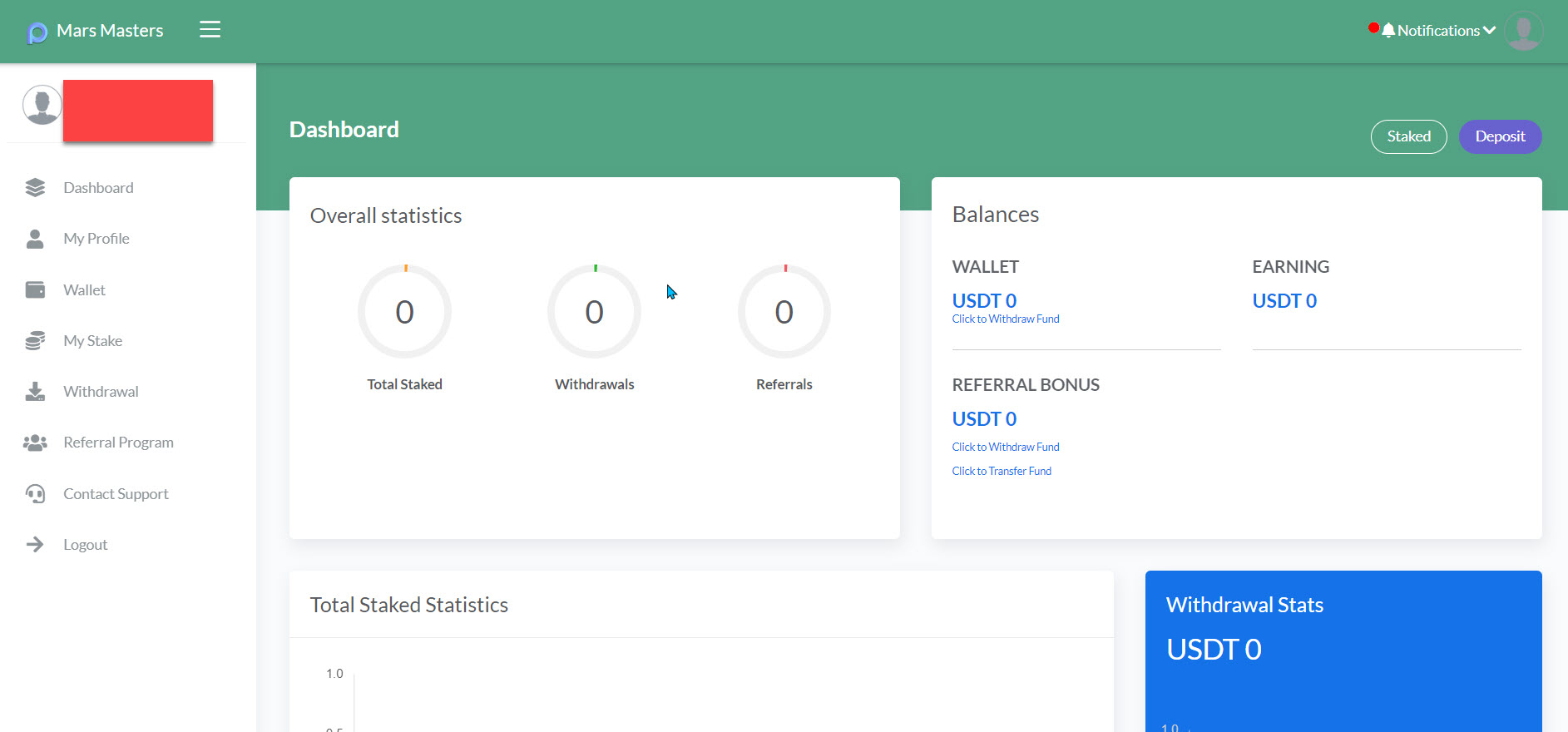This screenshot has width=1568, height=732.
Task: Click the Total Staked progress circle
Action: [x=404, y=312]
